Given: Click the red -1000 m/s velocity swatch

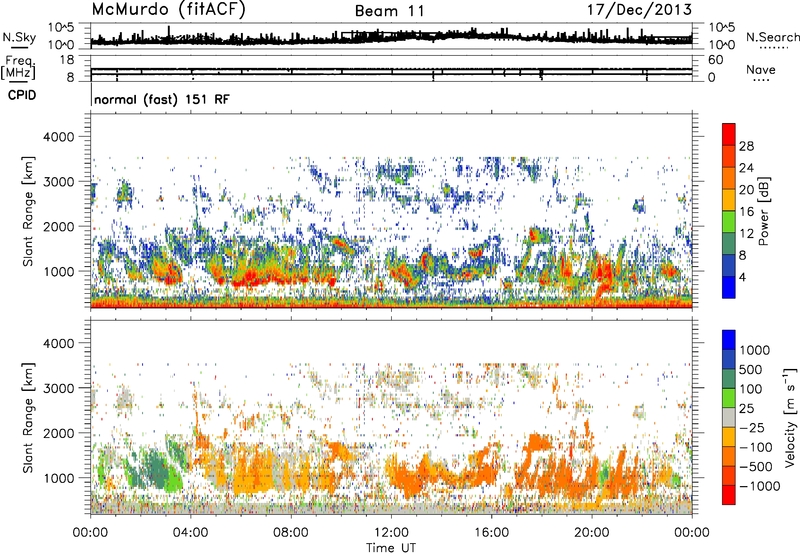Looking at the screenshot, I should 729,495.
